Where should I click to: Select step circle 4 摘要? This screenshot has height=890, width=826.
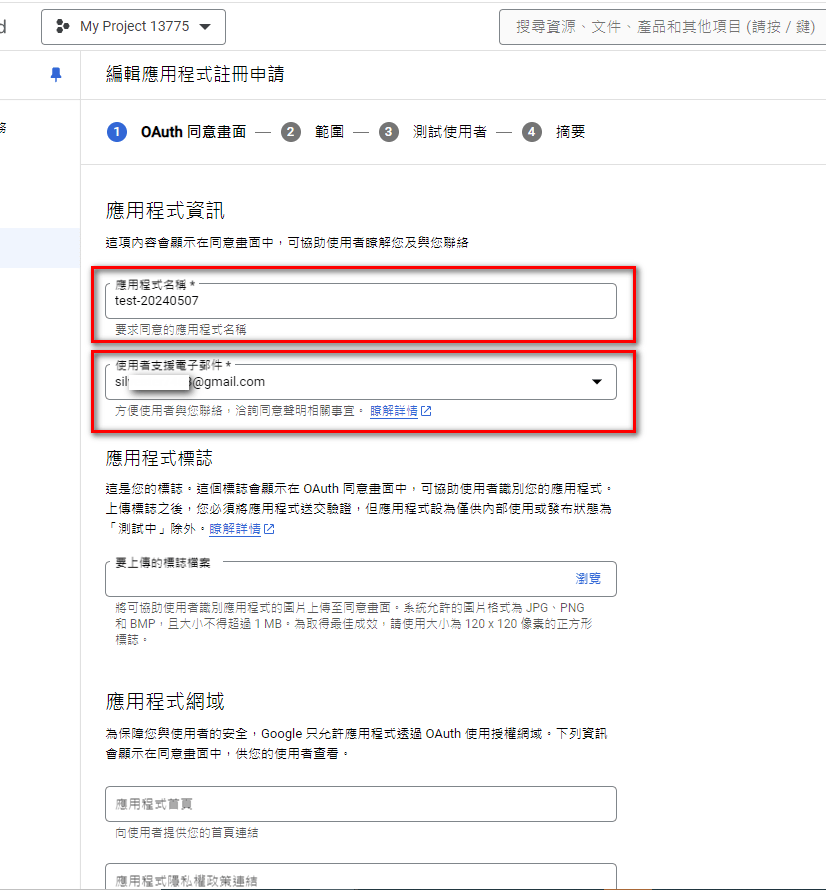coord(532,131)
